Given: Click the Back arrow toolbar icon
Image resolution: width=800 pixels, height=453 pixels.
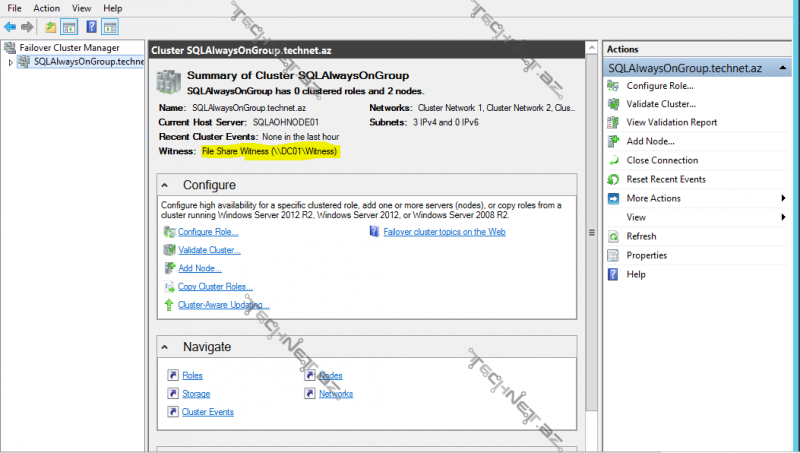Looking at the screenshot, I should point(10,26).
